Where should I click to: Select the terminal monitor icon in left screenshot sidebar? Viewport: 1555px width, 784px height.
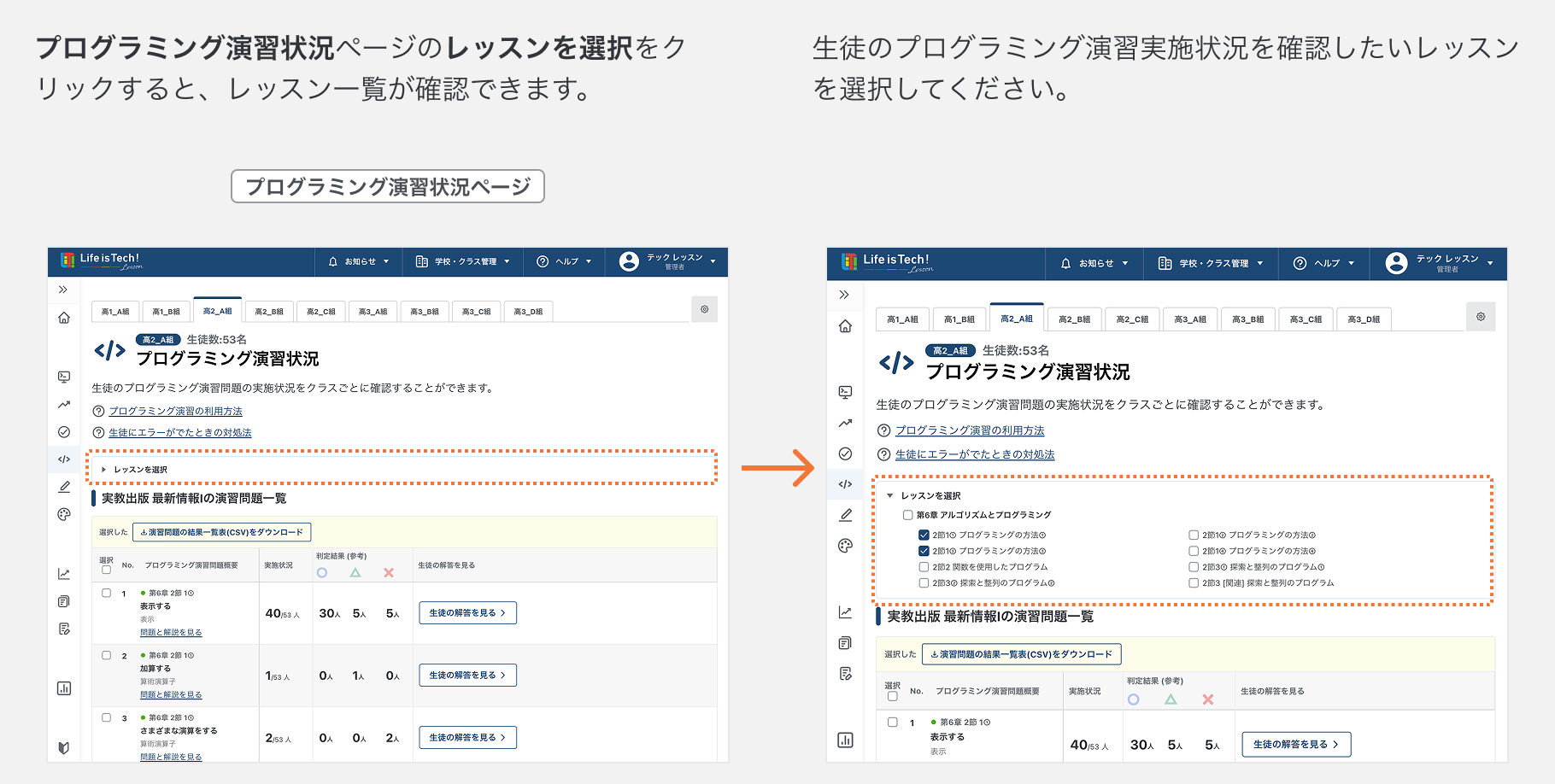pyautogui.click(x=64, y=377)
